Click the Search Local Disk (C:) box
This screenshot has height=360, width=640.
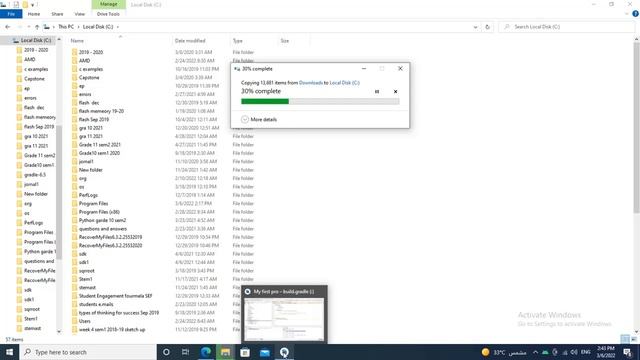pos(567,27)
